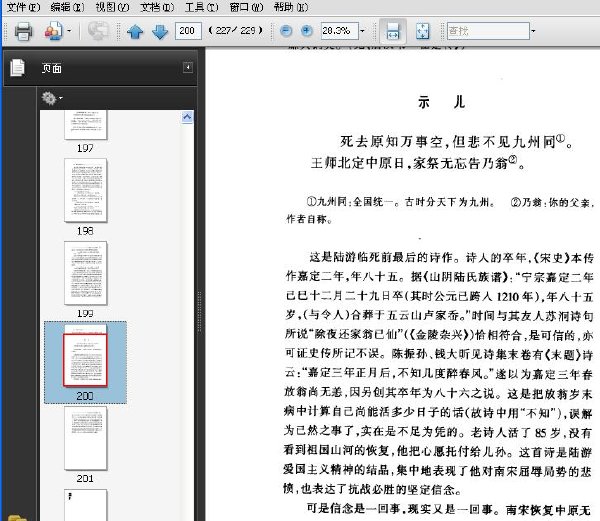
Task: Click the Pages panel icon
Action: (x=17, y=68)
